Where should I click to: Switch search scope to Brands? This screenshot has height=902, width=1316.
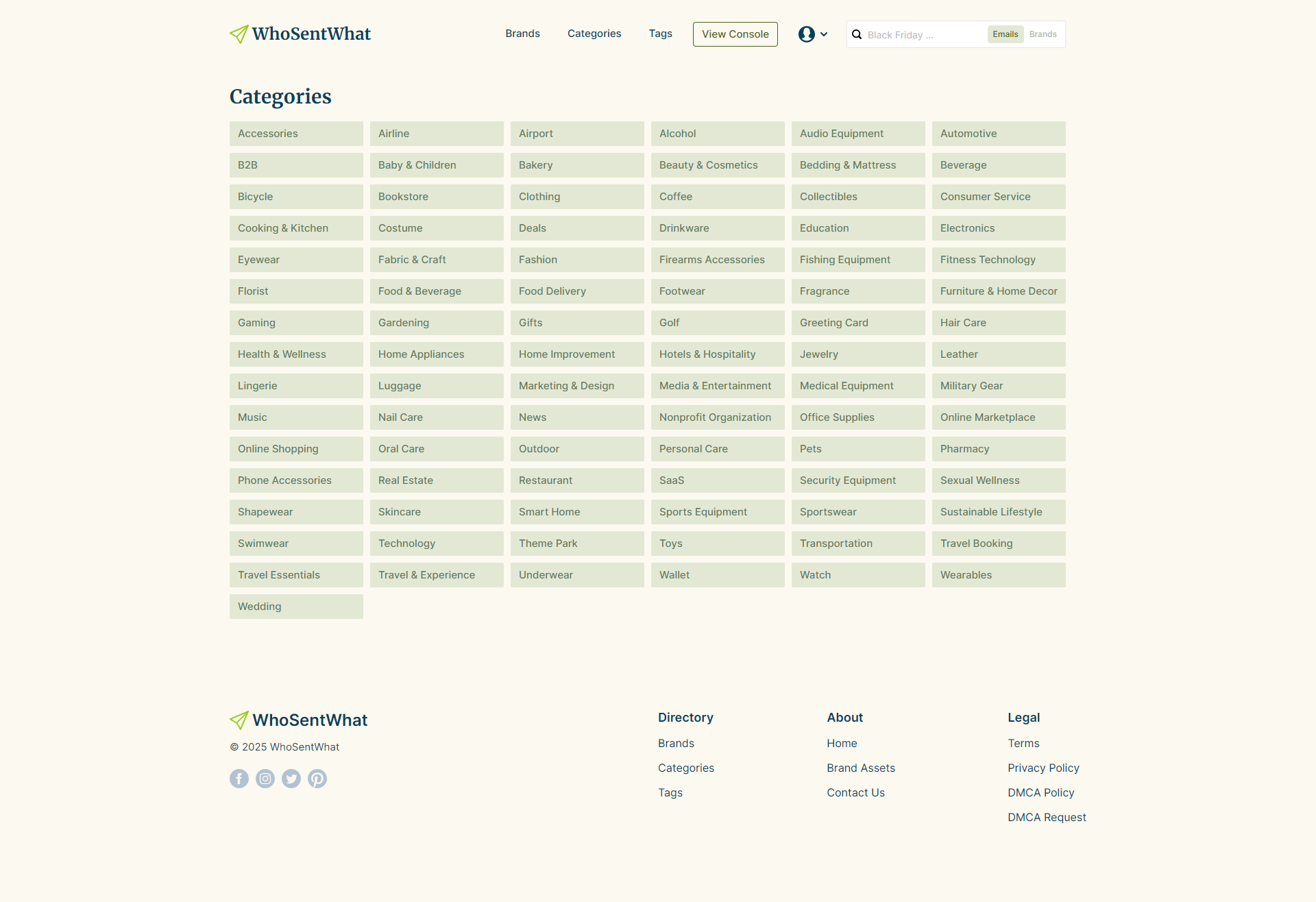[1043, 34]
